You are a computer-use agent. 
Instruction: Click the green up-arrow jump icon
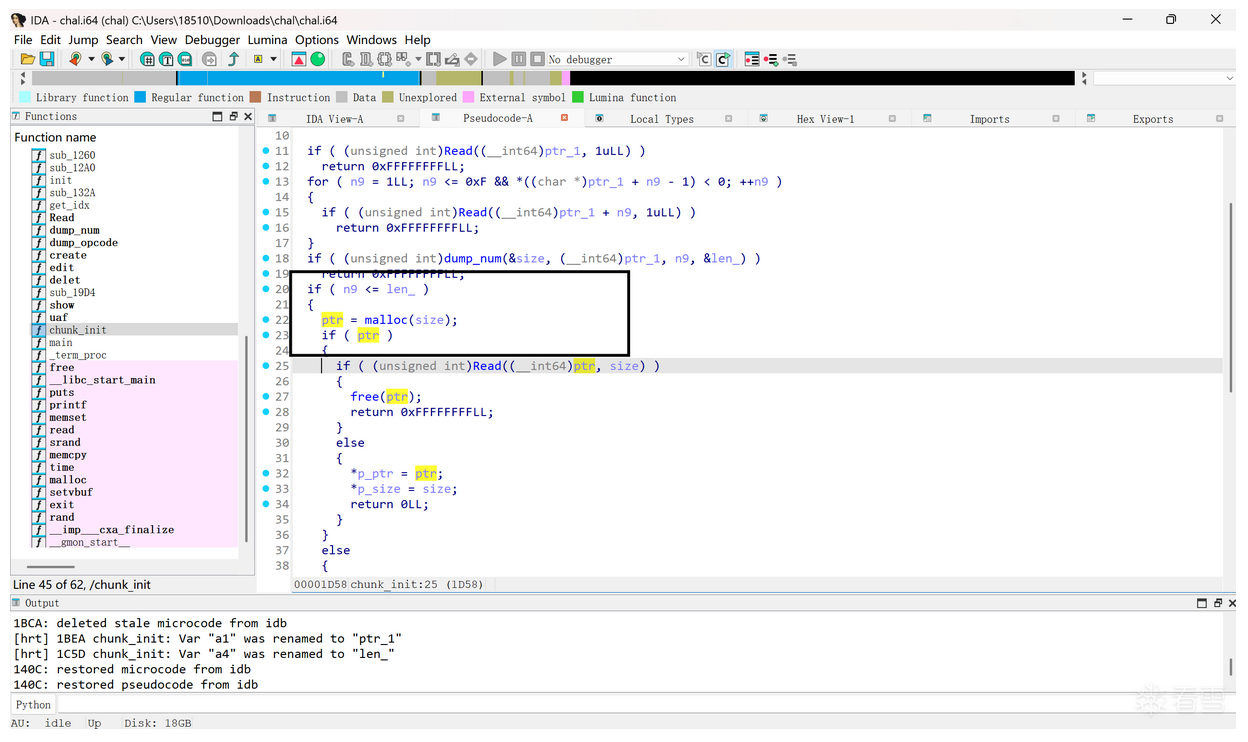click(233, 60)
